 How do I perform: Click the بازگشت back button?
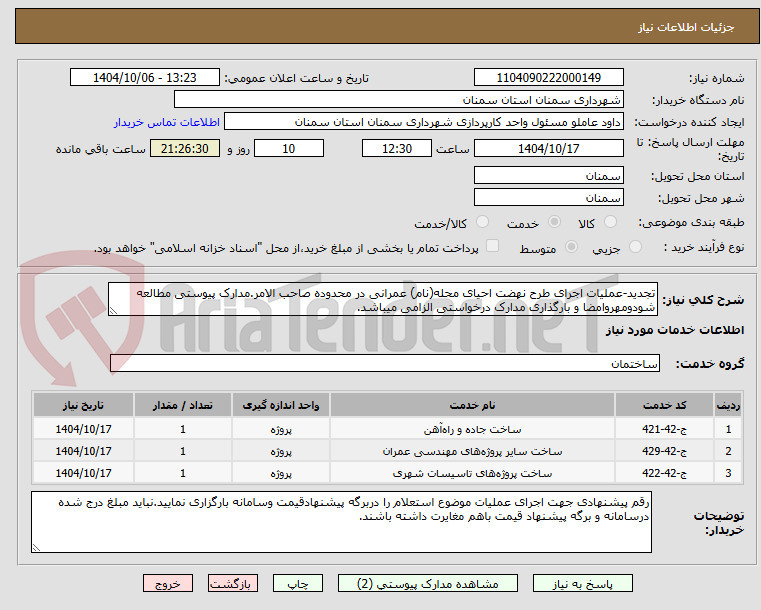232,583
